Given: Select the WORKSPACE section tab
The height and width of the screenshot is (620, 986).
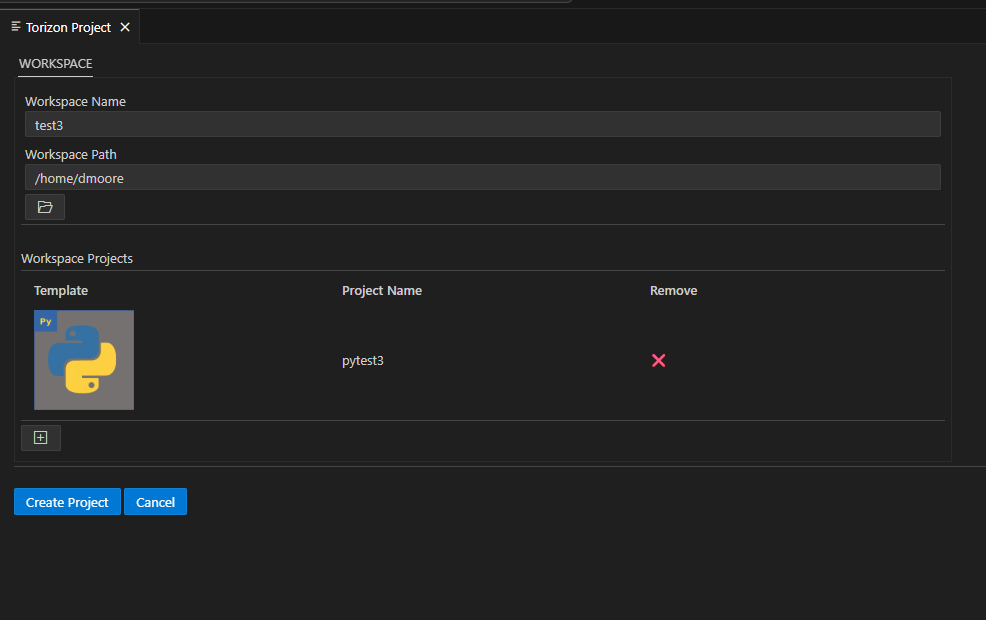Looking at the screenshot, I should [x=56, y=64].
